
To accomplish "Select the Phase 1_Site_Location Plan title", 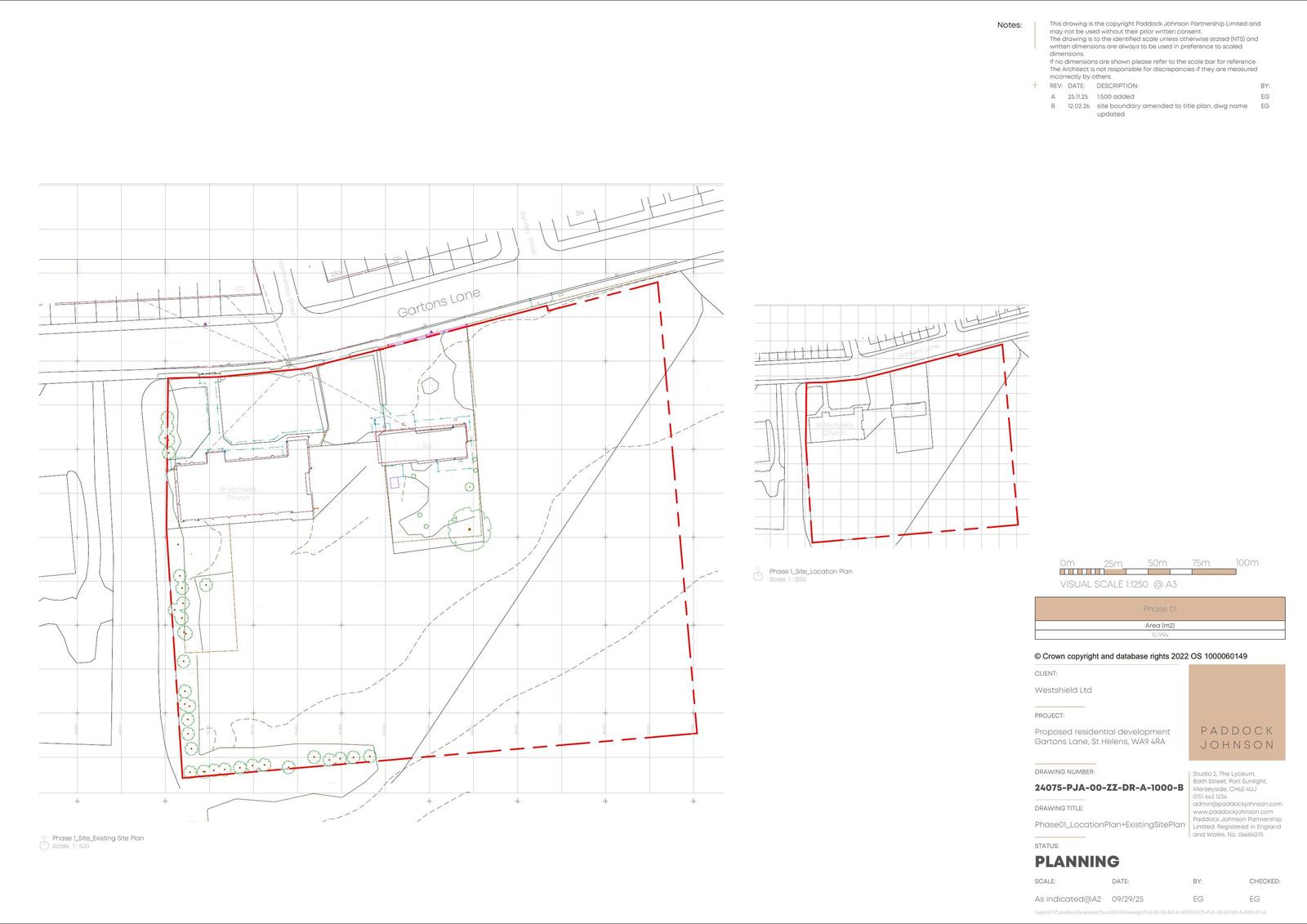I will [x=810, y=571].
